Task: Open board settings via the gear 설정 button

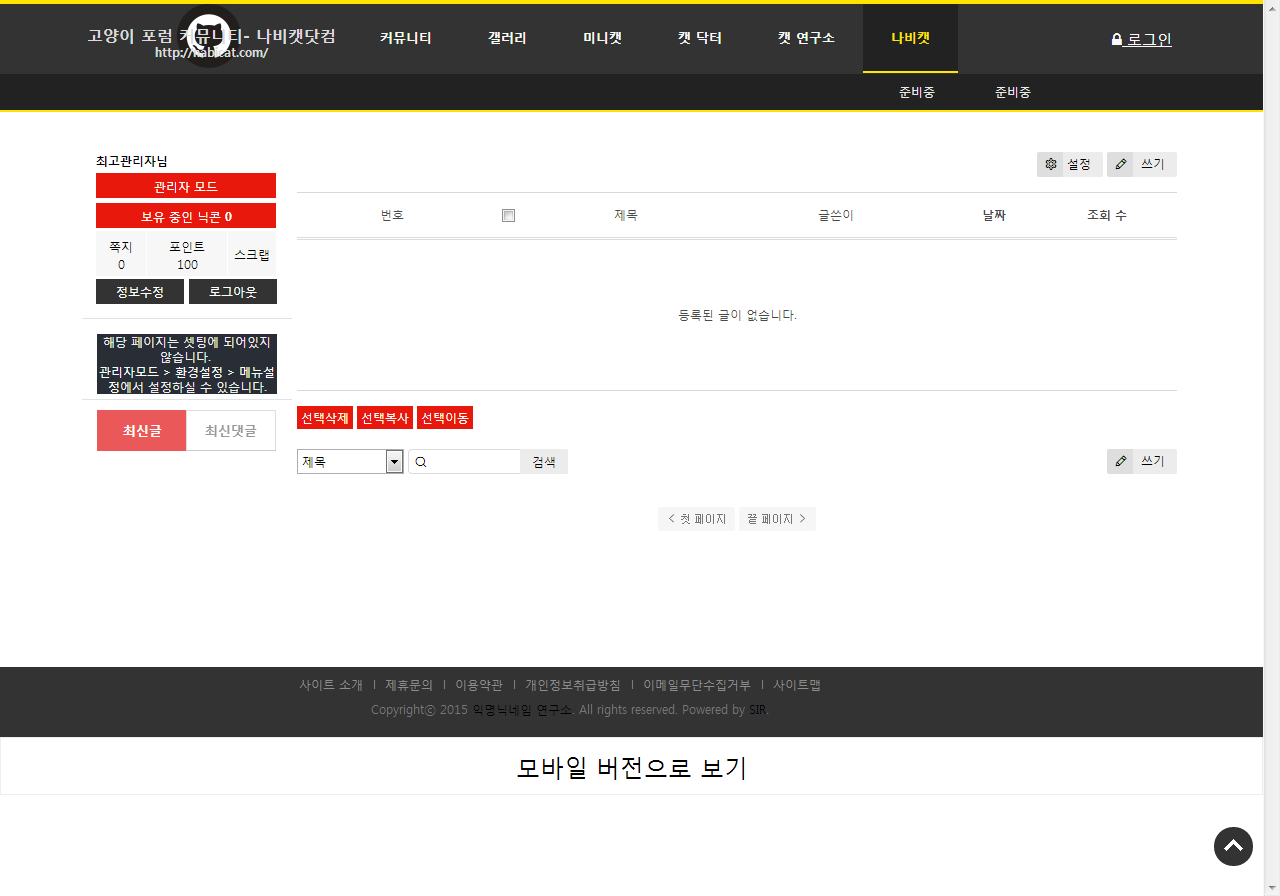Action: pyautogui.click(x=1069, y=164)
